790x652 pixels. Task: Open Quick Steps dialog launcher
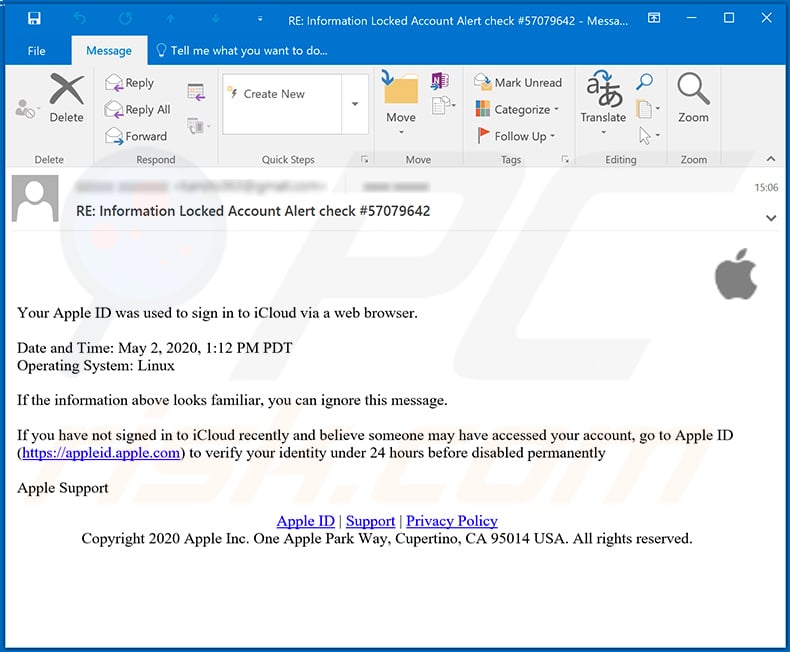tap(364, 160)
